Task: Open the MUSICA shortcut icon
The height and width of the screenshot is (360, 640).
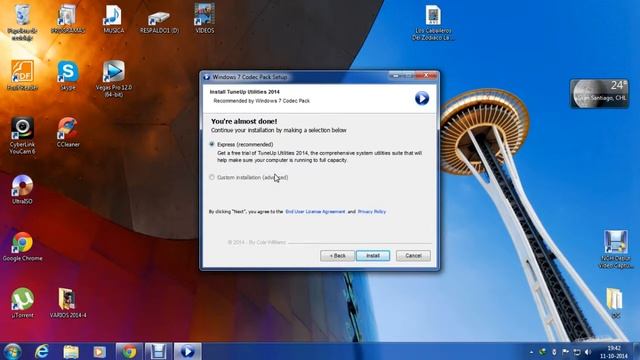Action: tap(113, 19)
